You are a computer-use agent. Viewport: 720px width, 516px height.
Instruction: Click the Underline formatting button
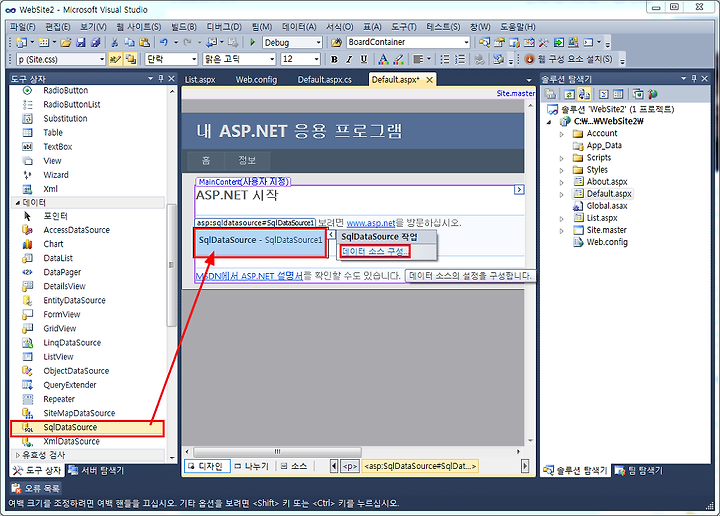364,59
